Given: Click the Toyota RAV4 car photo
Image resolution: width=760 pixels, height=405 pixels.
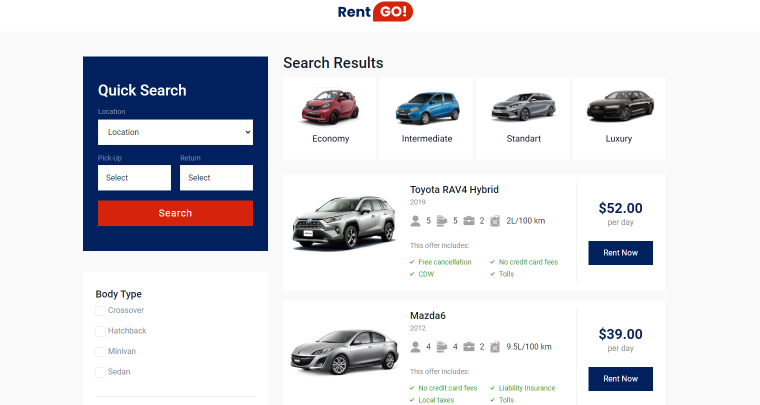Looking at the screenshot, I should pos(344,223).
